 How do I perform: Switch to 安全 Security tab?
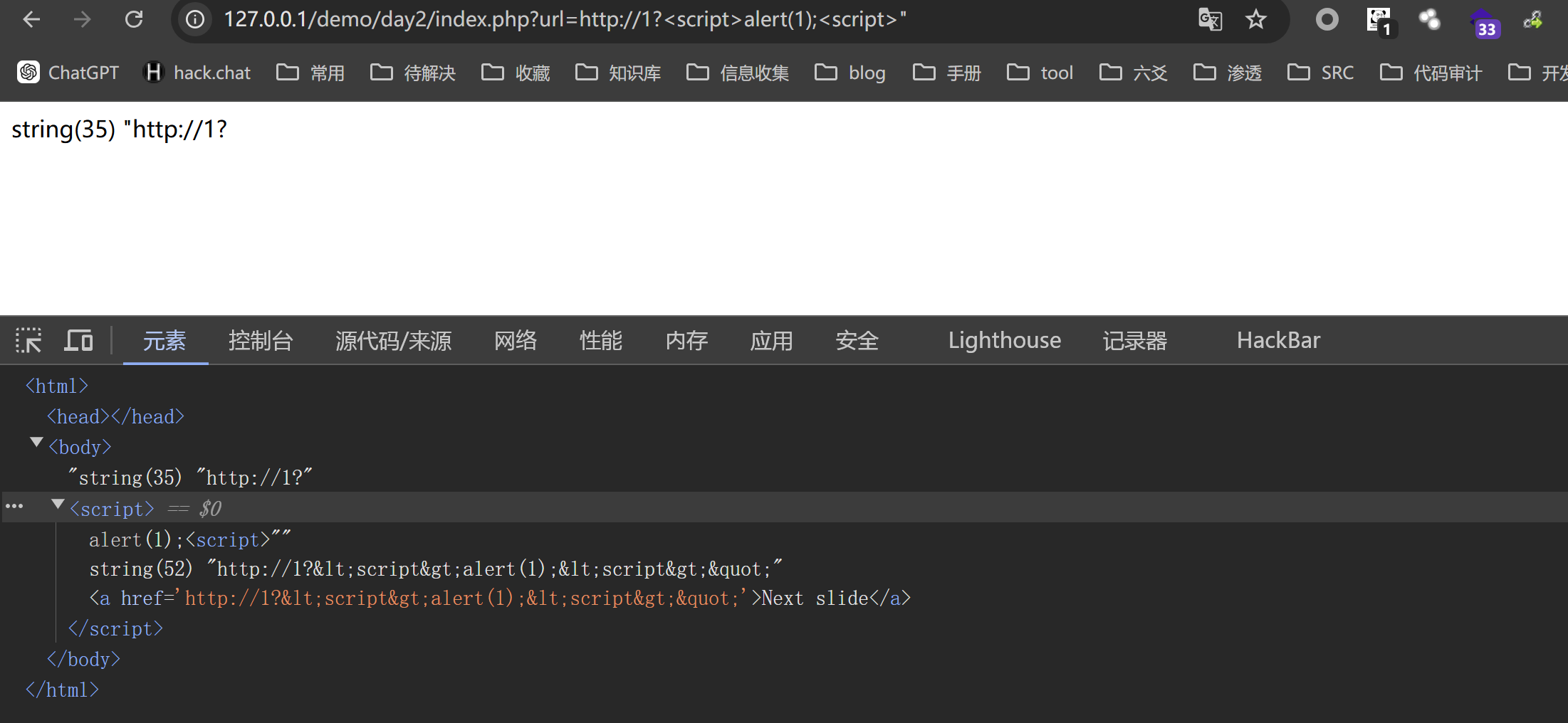click(x=857, y=340)
